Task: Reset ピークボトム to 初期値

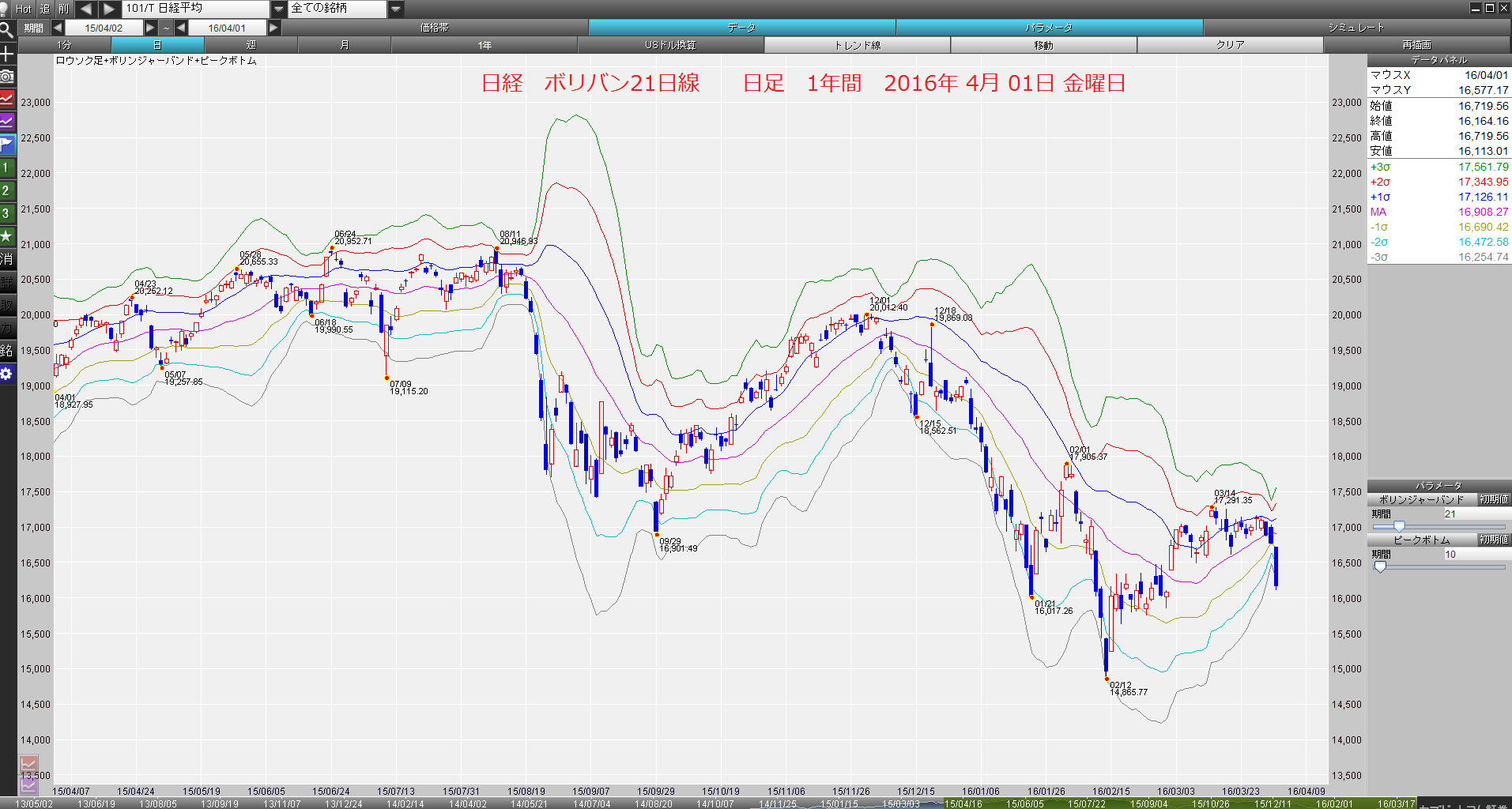Action: tap(1494, 540)
